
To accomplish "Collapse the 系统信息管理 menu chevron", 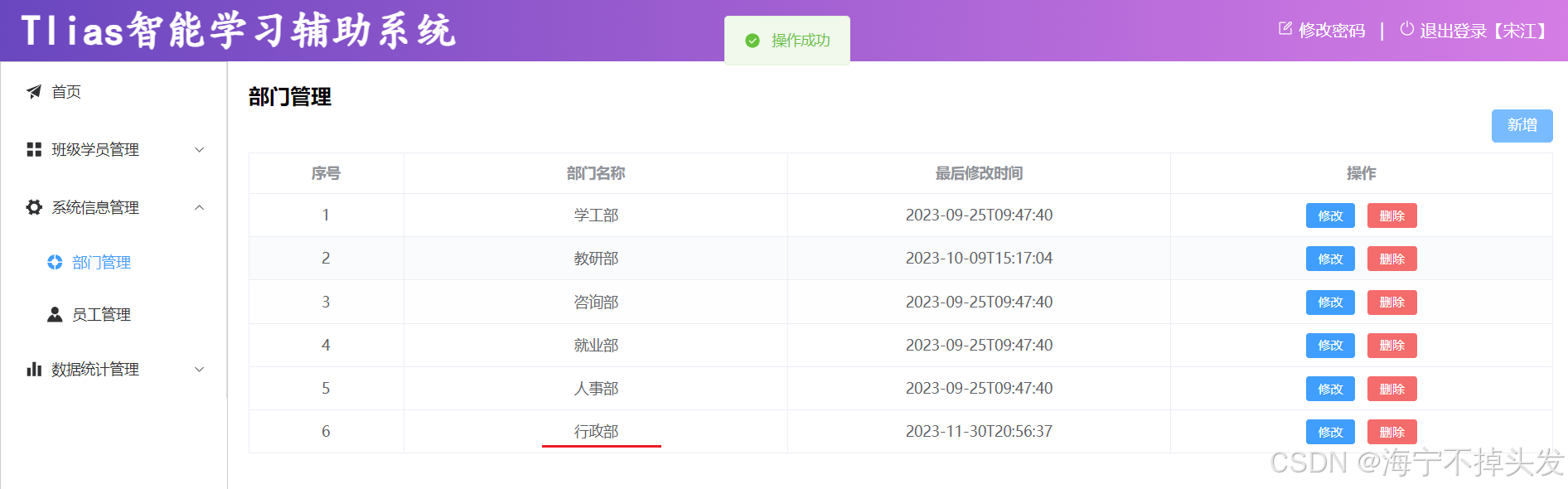I will 199,207.
